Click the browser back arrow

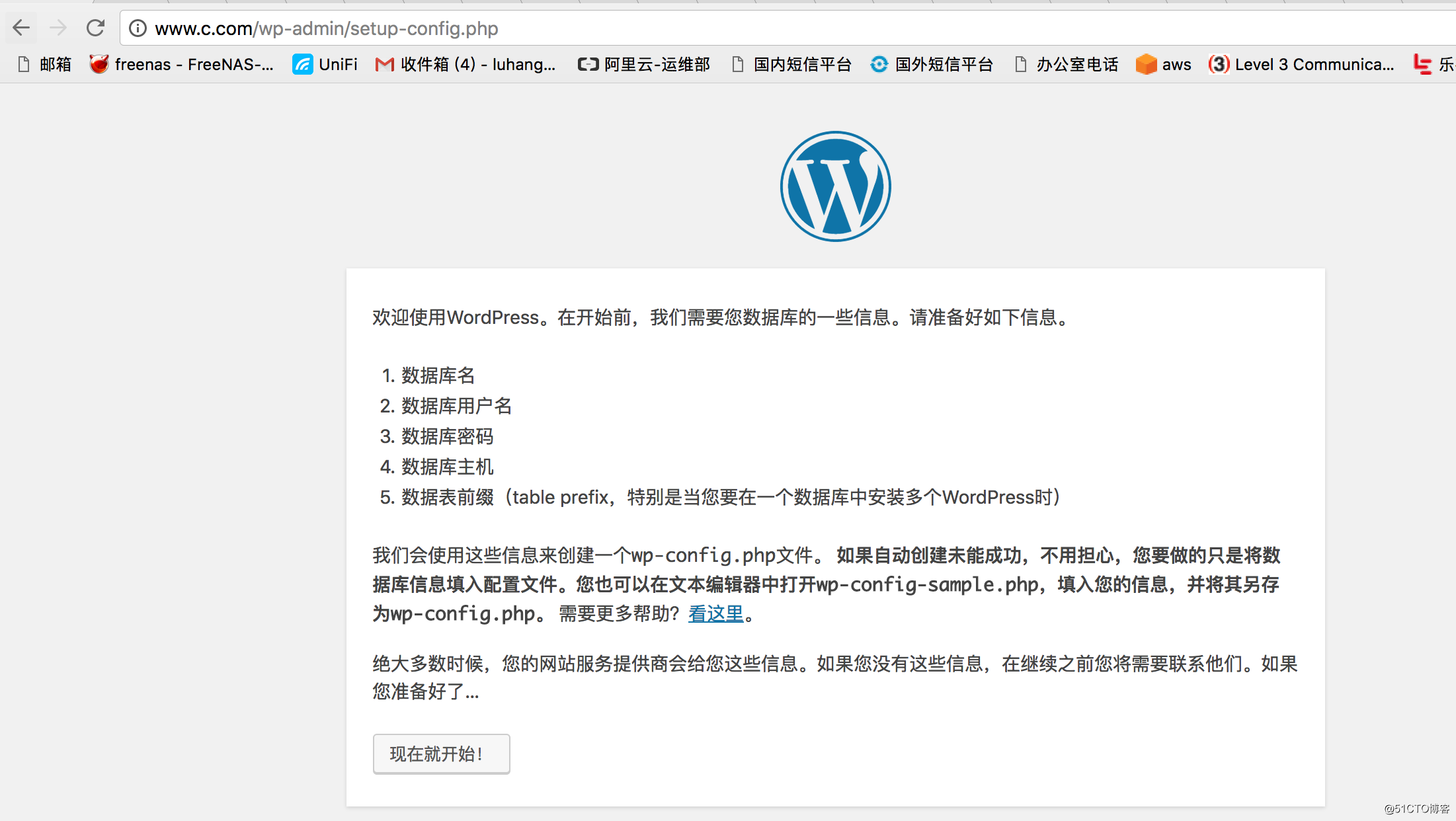coord(21,28)
